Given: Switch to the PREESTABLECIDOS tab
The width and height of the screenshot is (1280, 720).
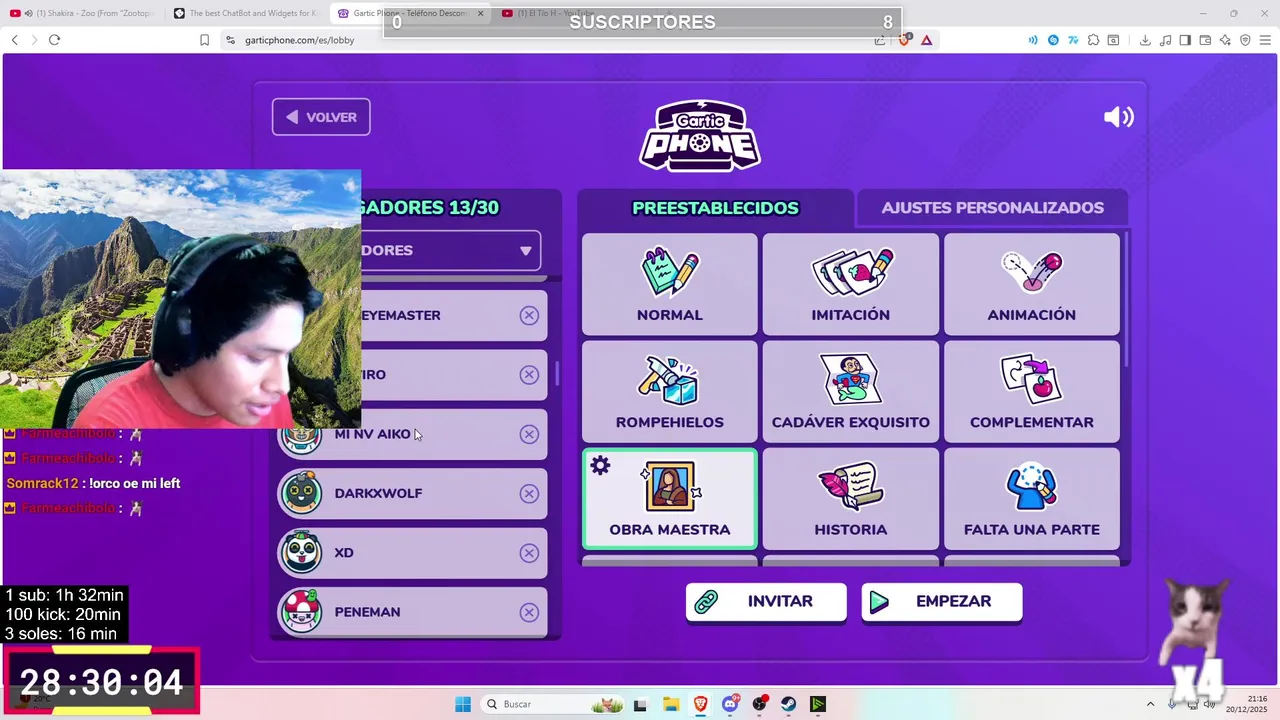Looking at the screenshot, I should tap(715, 208).
